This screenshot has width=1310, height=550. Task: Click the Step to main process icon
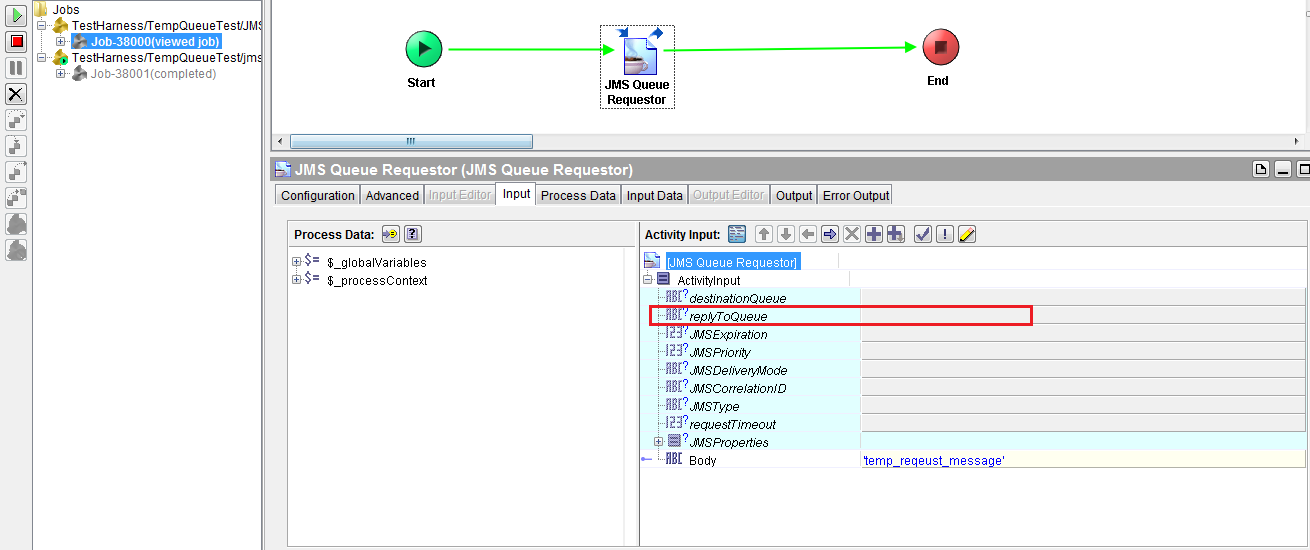tap(16, 198)
